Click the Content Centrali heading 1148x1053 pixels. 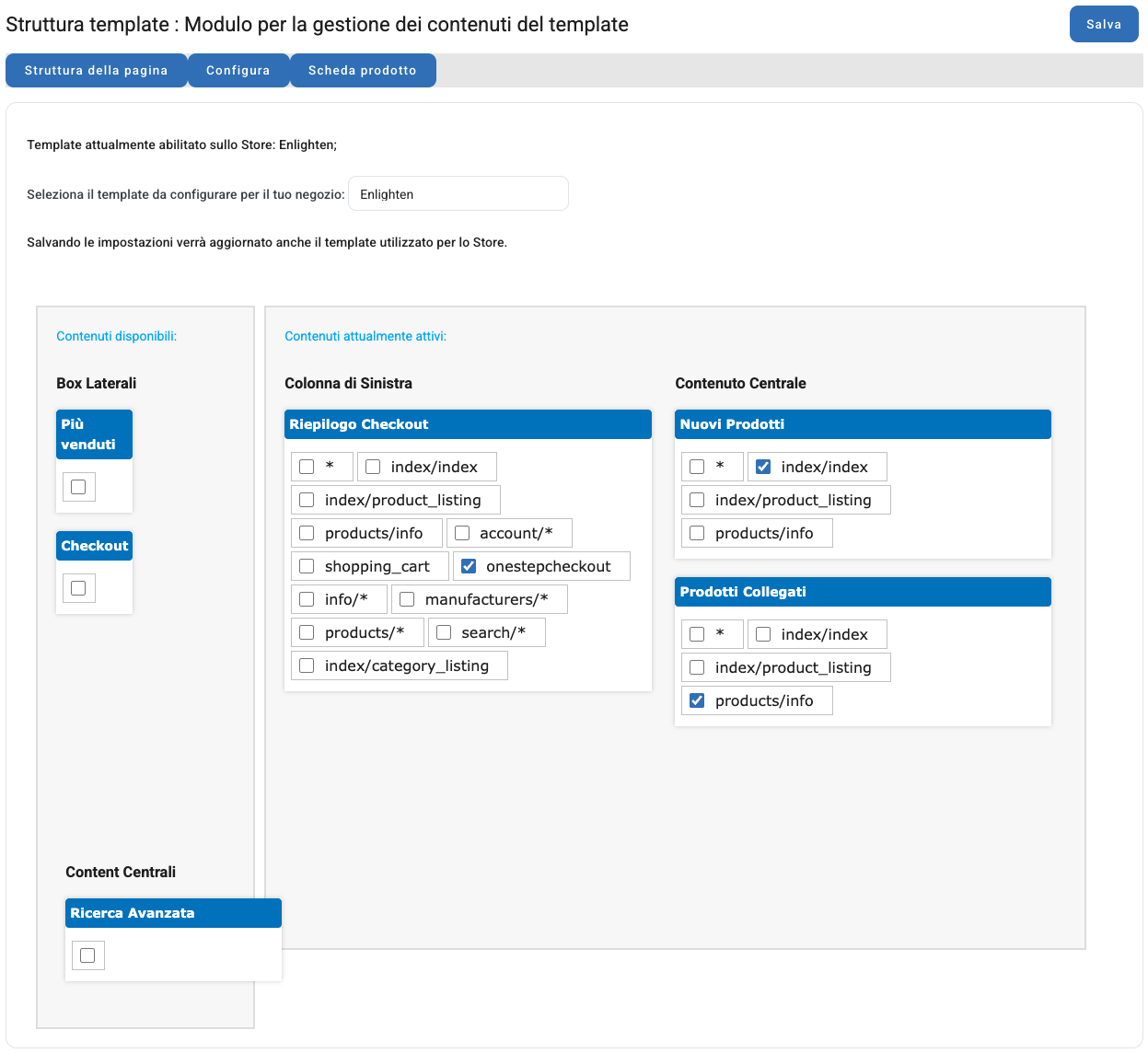(121, 872)
